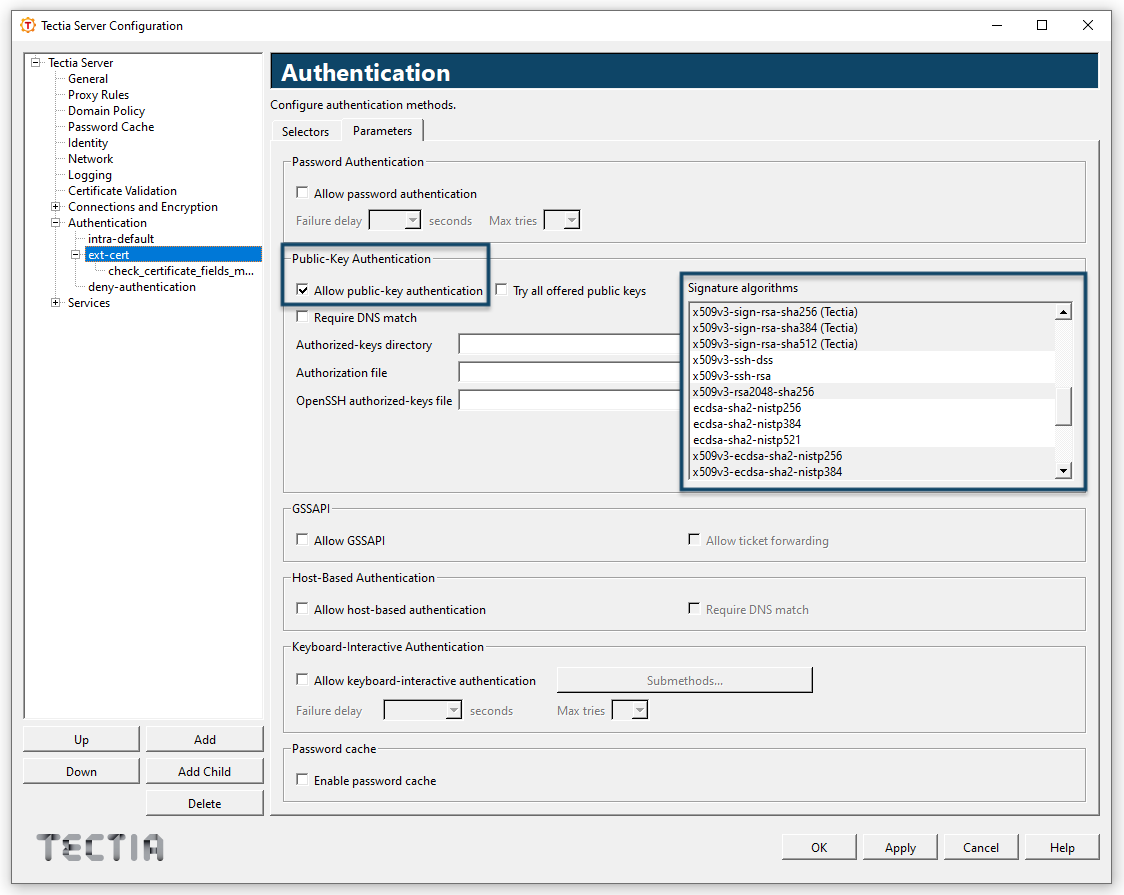Select x509v3-ssh-dss algorithm
This screenshot has width=1124, height=895.
(872, 360)
